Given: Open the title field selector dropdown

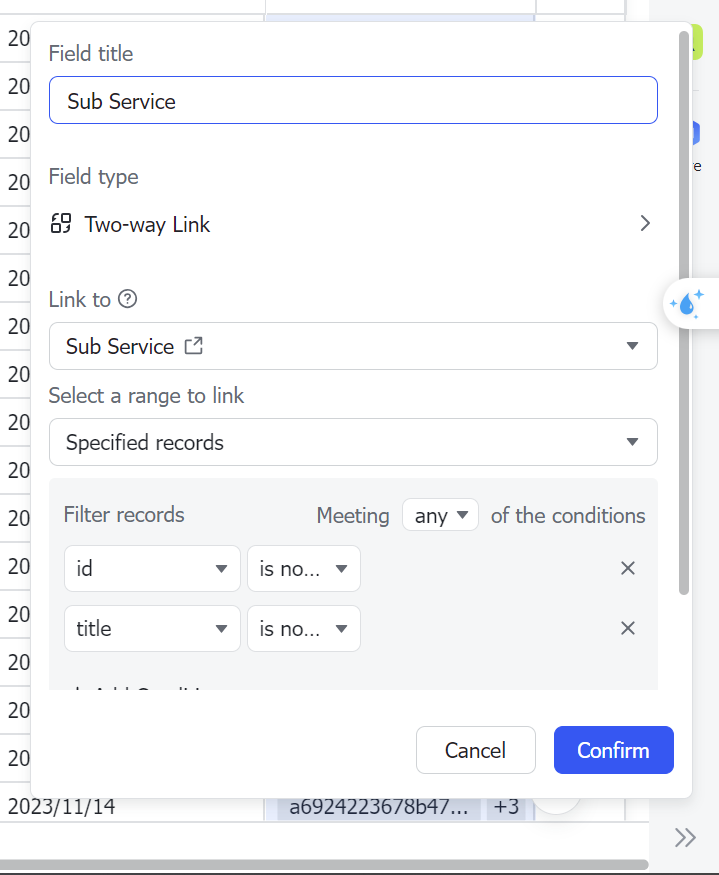Looking at the screenshot, I should coord(152,629).
